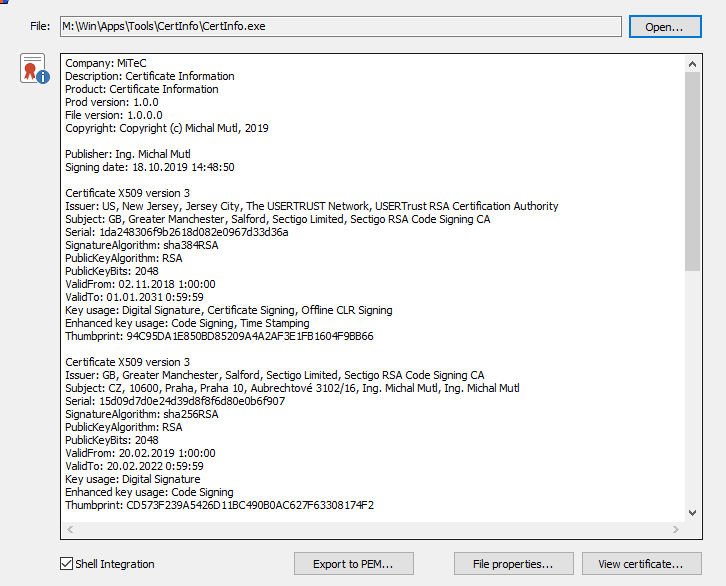Click 'ValidTo: 20.02.2022 0:59:59' line
Image resolution: width=726 pixels, height=586 pixels.
134,466
